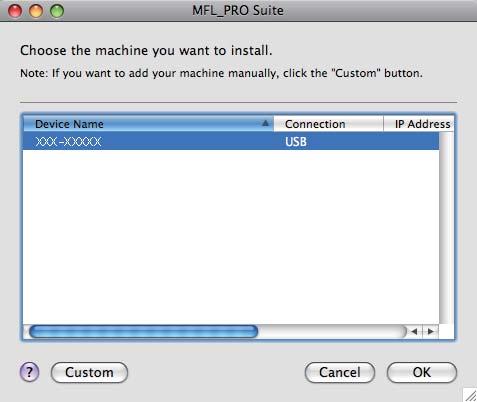This screenshot has height=402, width=477.
Task: Click the green zoom window button
Action: click(x=57, y=10)
